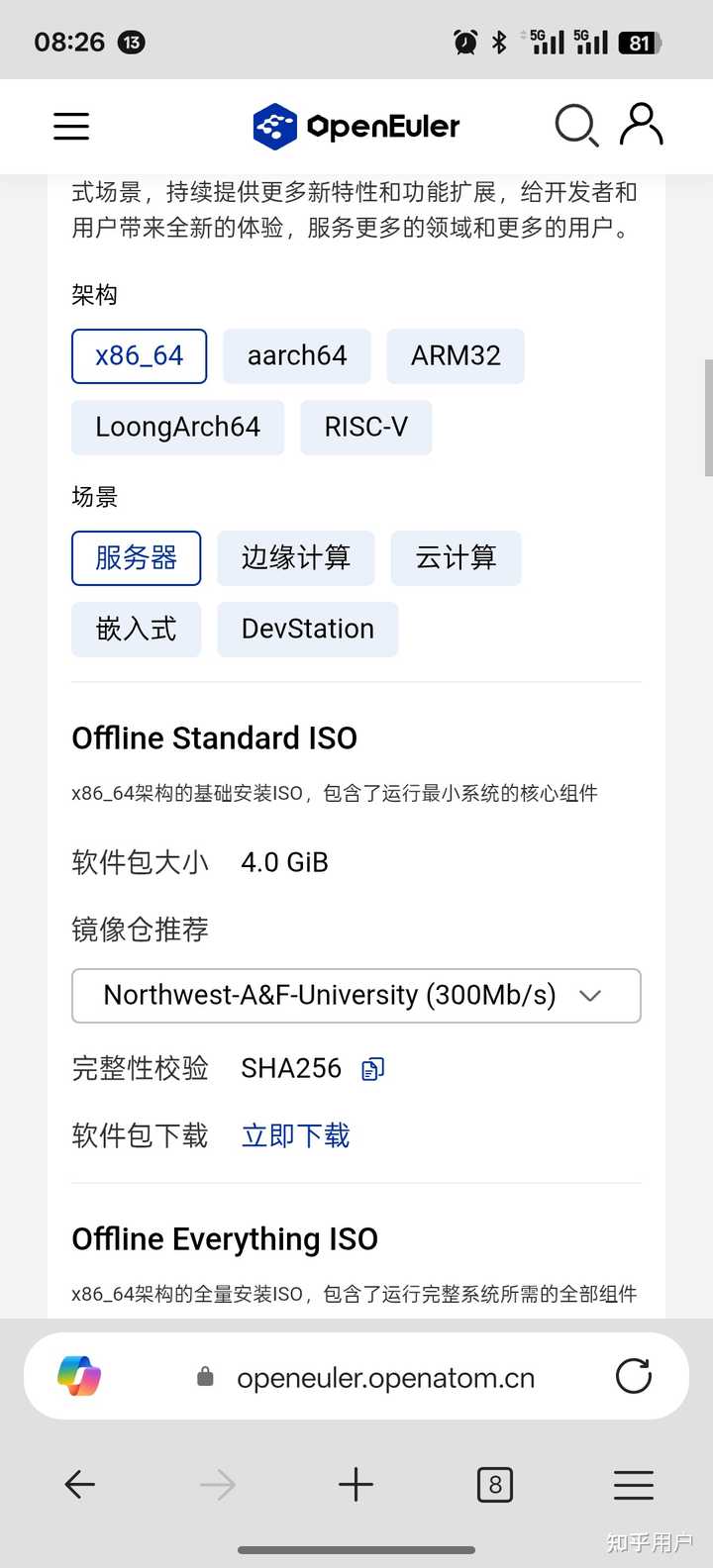
Task: Select 嵌入式 scenario
Action: pos(136,630)
